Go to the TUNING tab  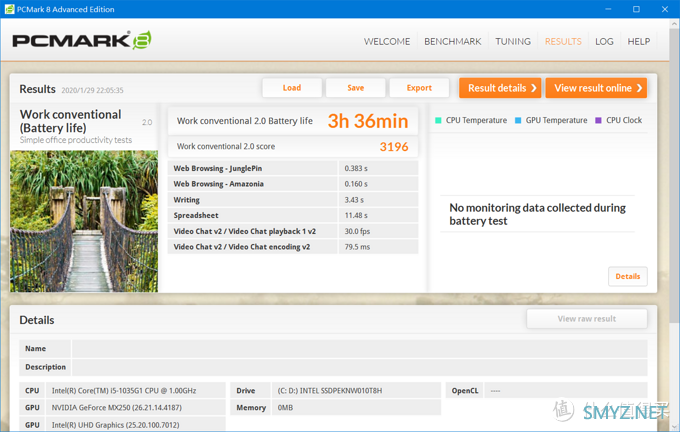[513, 41]
